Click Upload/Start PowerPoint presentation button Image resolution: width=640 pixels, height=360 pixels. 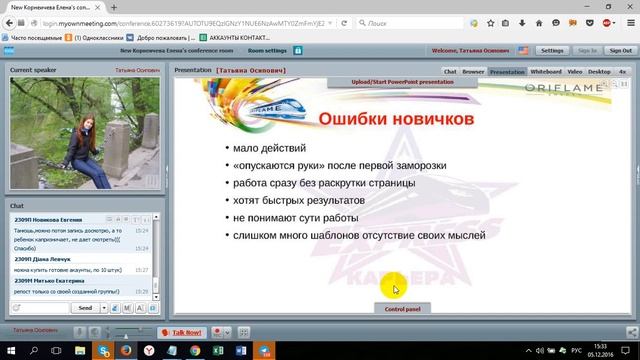click(402, 82)
